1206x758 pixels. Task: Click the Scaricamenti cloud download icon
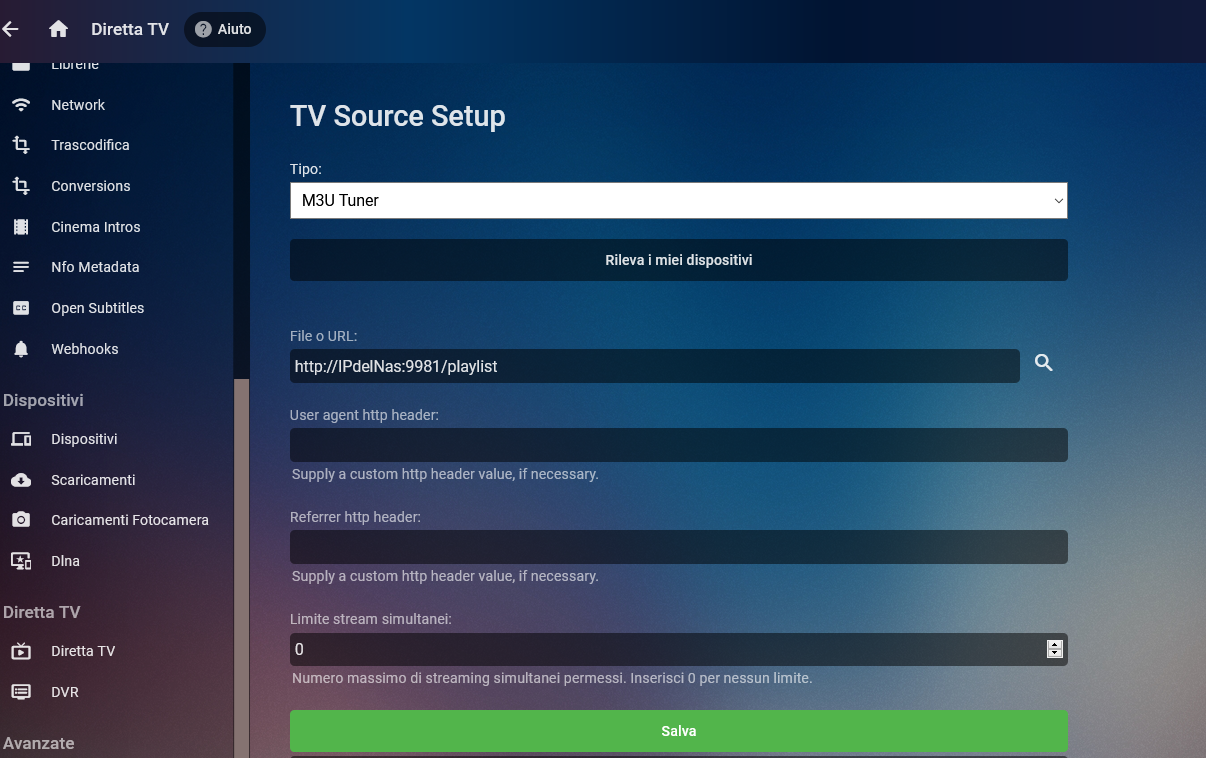[x=21, y=480]
